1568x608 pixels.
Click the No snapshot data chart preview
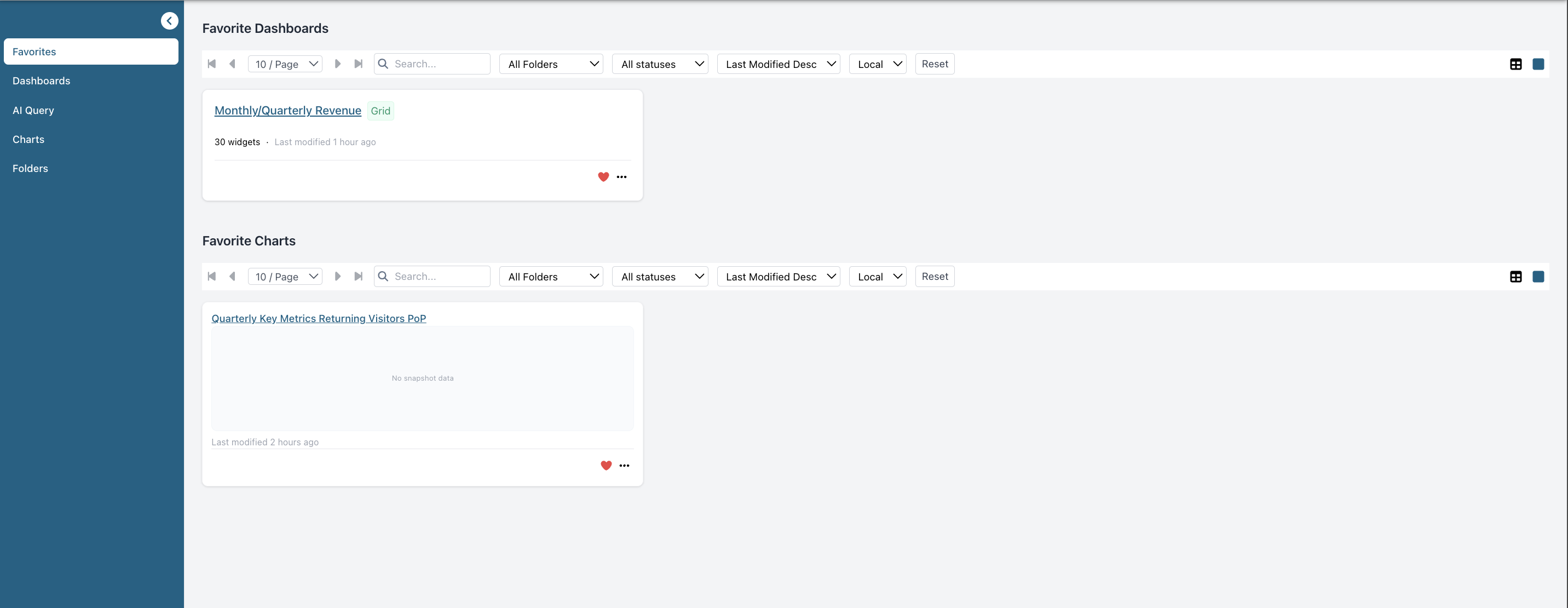(x=423, y=378)
